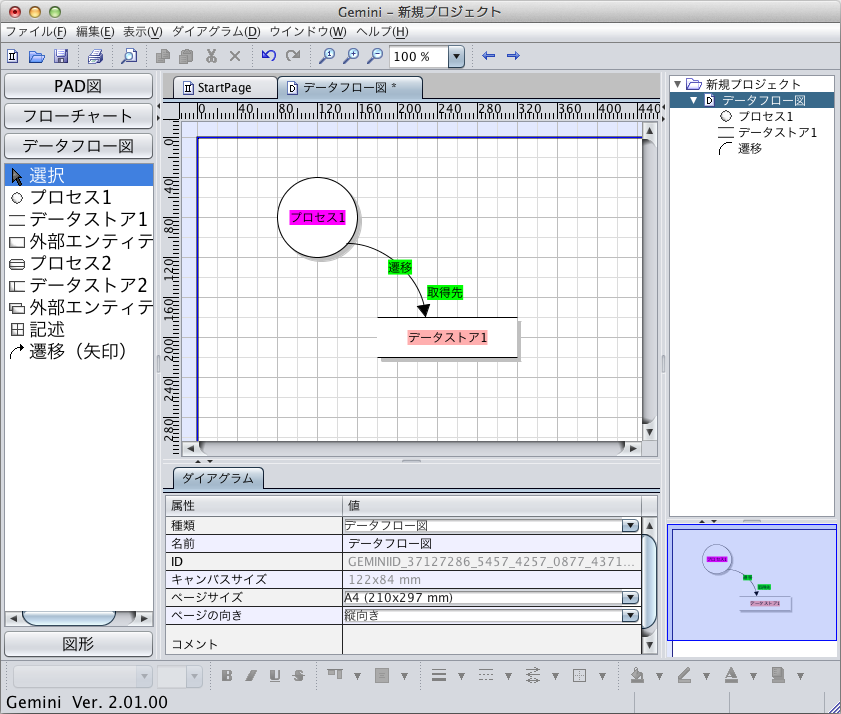The height and width of the screenshot is (714, 841).
Task: Open fill color dropdown arrow
Action: tap(659, 676)
